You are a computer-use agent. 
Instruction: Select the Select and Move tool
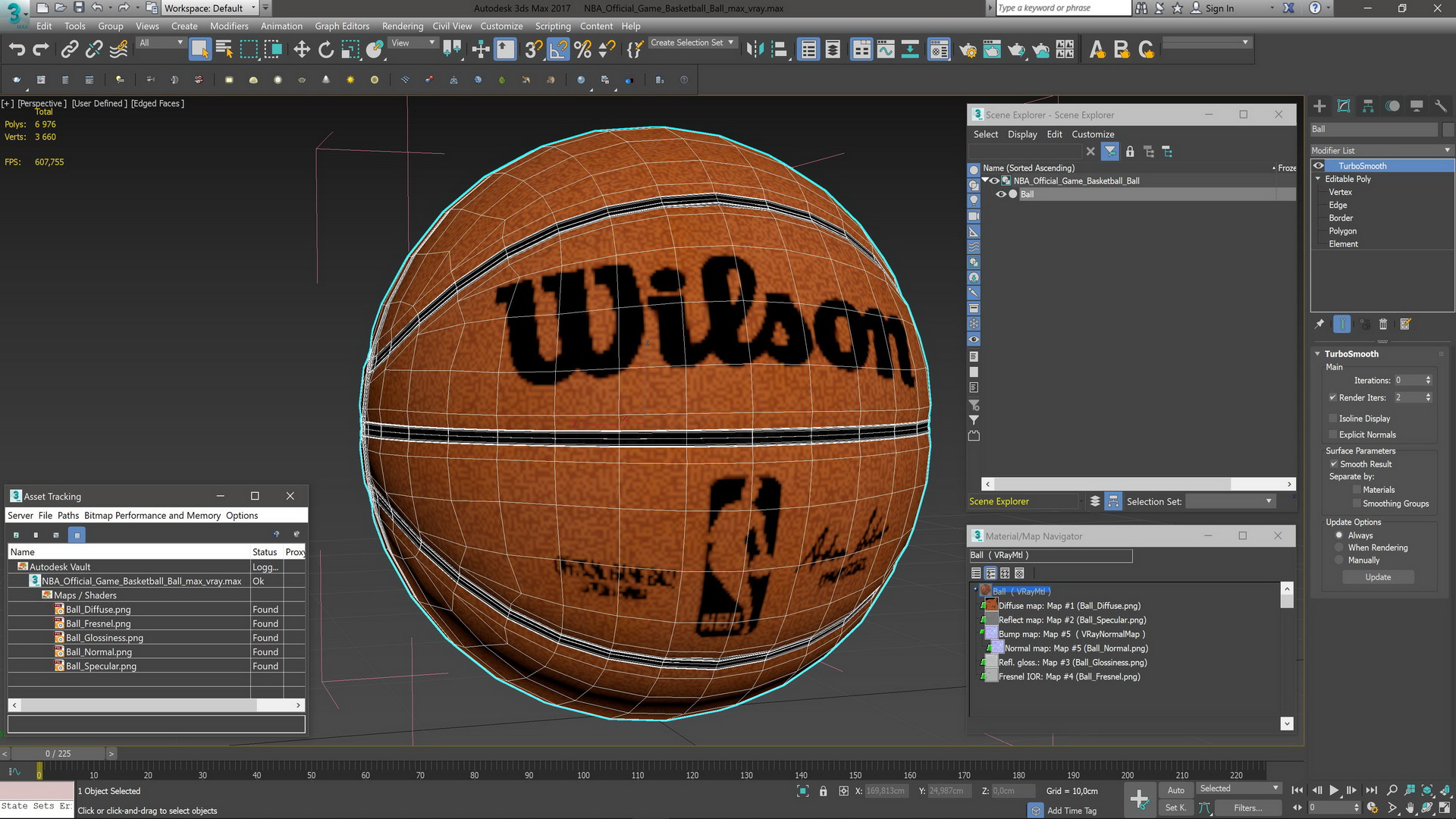302,50
